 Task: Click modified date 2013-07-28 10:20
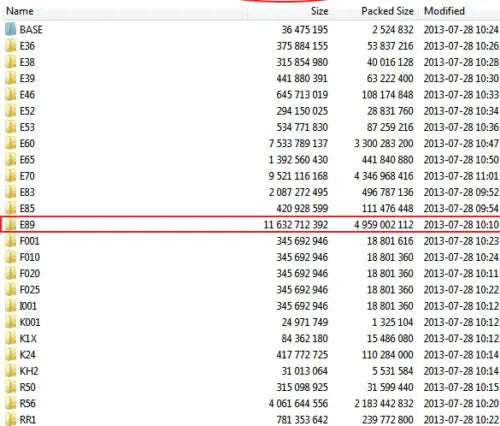pyautogui.click(x=461, y=403)
